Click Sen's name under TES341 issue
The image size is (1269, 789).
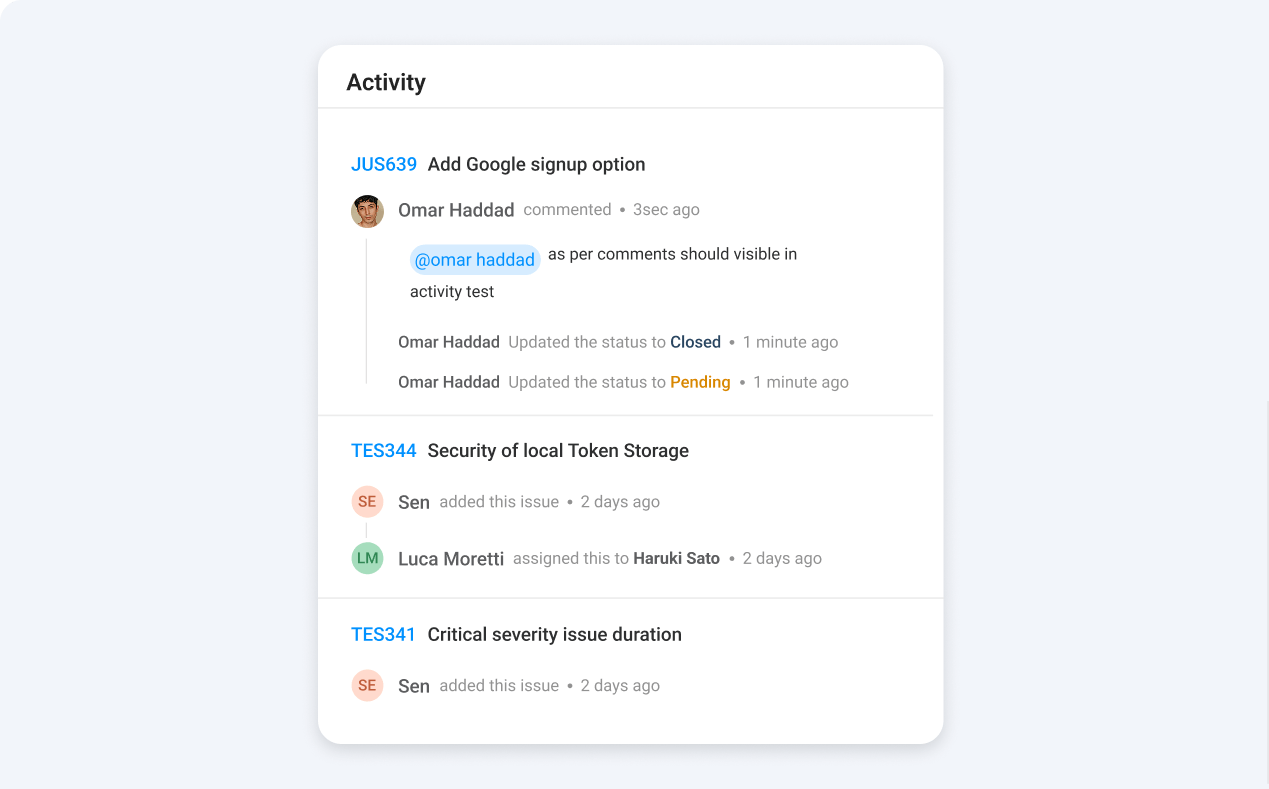coord(414,686)
